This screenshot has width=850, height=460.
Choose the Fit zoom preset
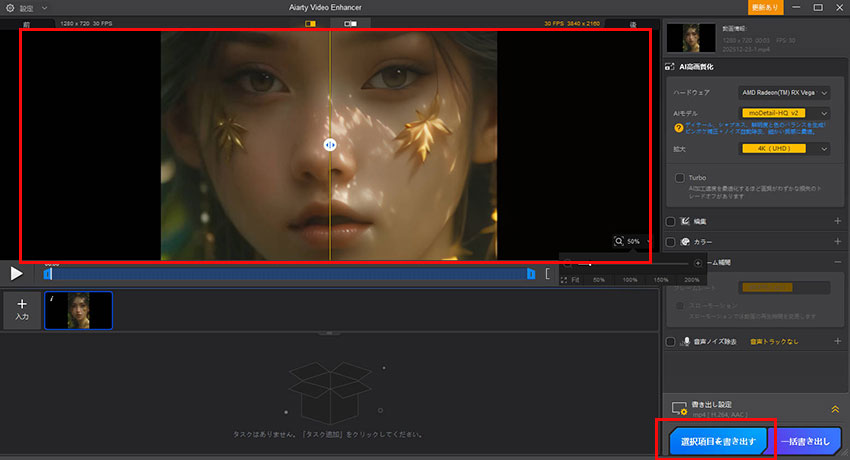click(570, 280)
